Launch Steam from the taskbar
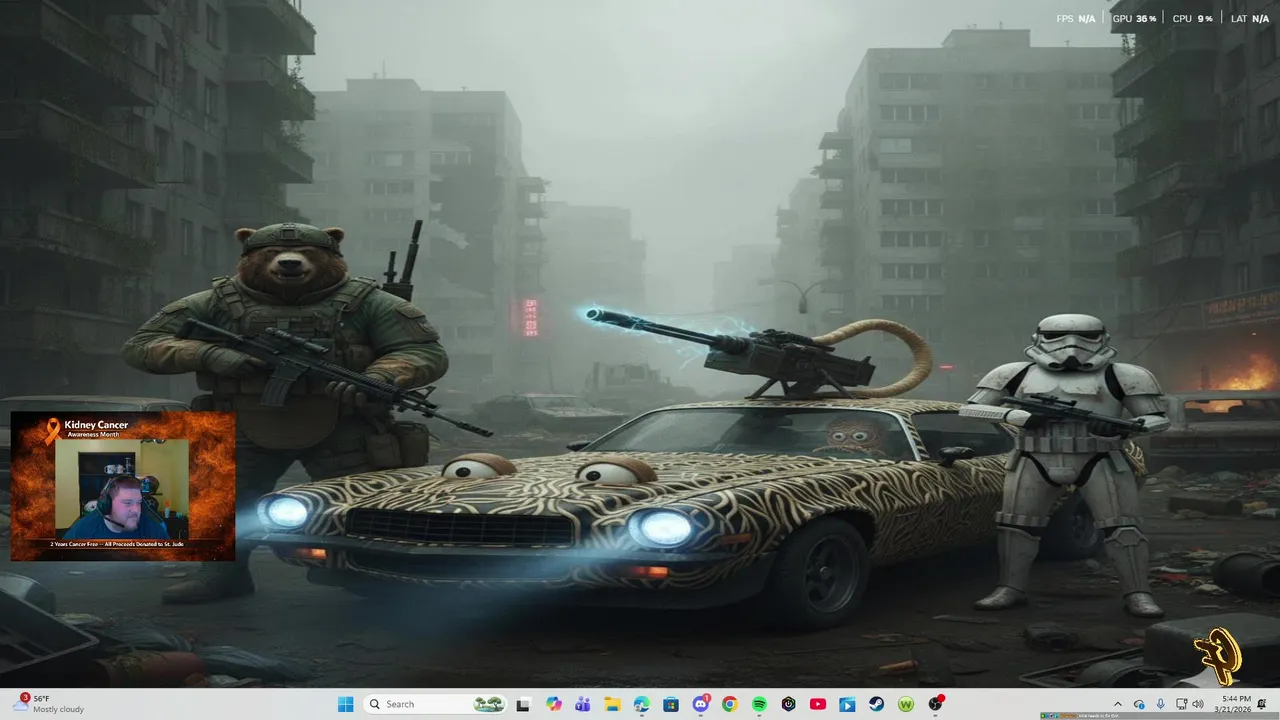This screenshot has height=720, width=1280. 876,704
